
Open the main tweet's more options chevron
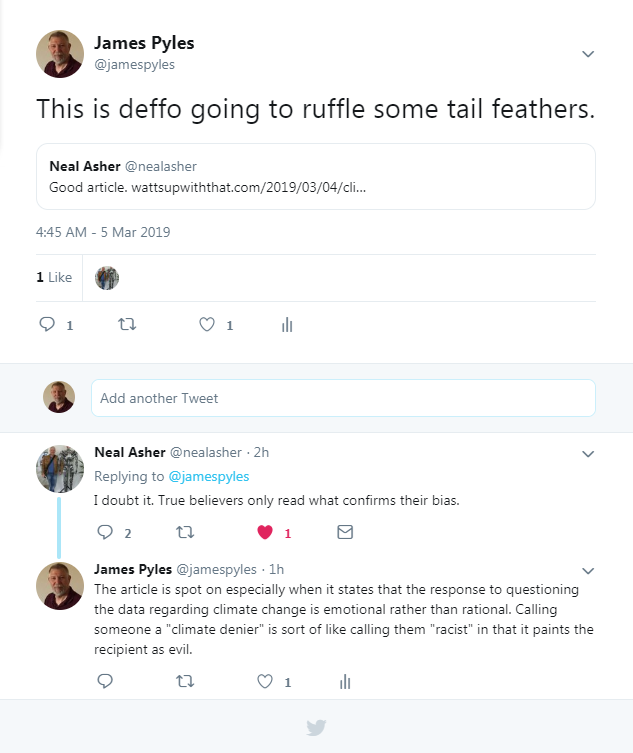pos(588,54)
